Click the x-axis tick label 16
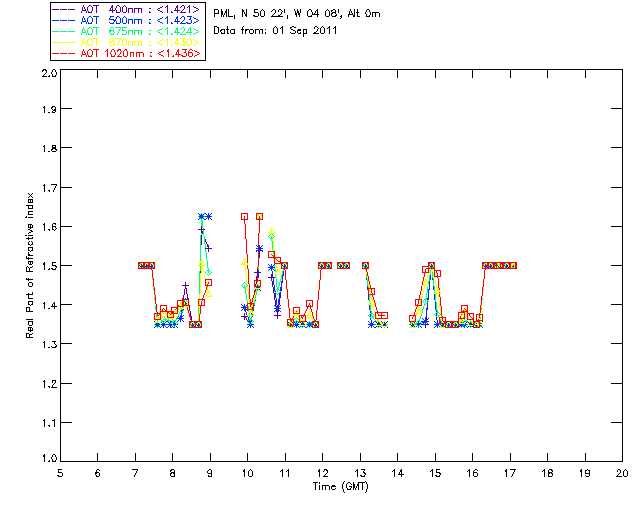Viewport: 640px width, 512px height. tap(472, 473)
